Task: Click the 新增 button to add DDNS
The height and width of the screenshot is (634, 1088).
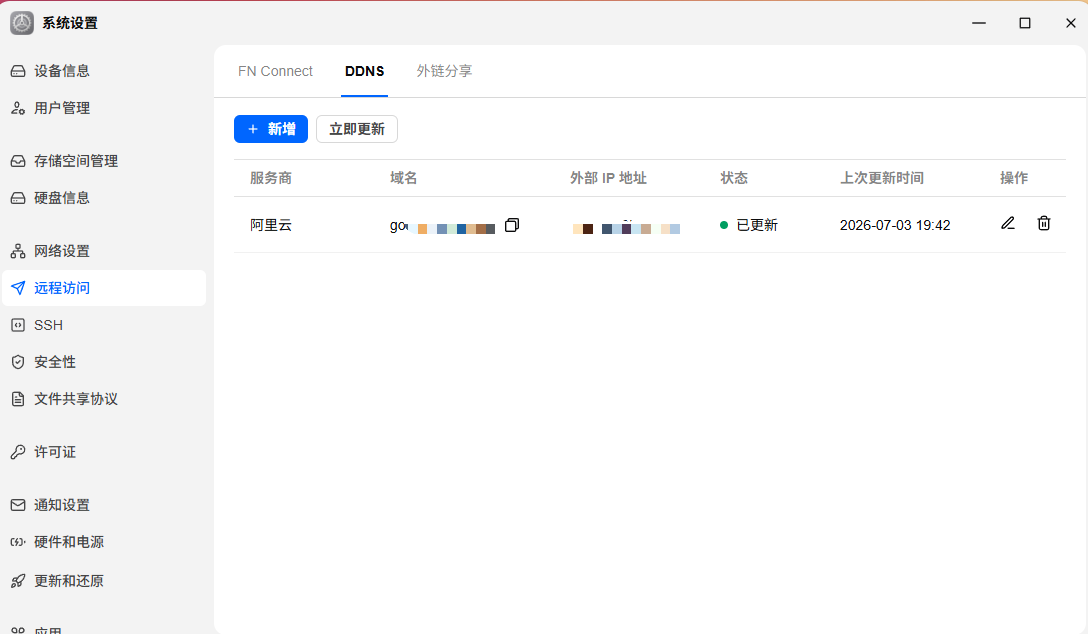Action: click(x=271, y=129)
